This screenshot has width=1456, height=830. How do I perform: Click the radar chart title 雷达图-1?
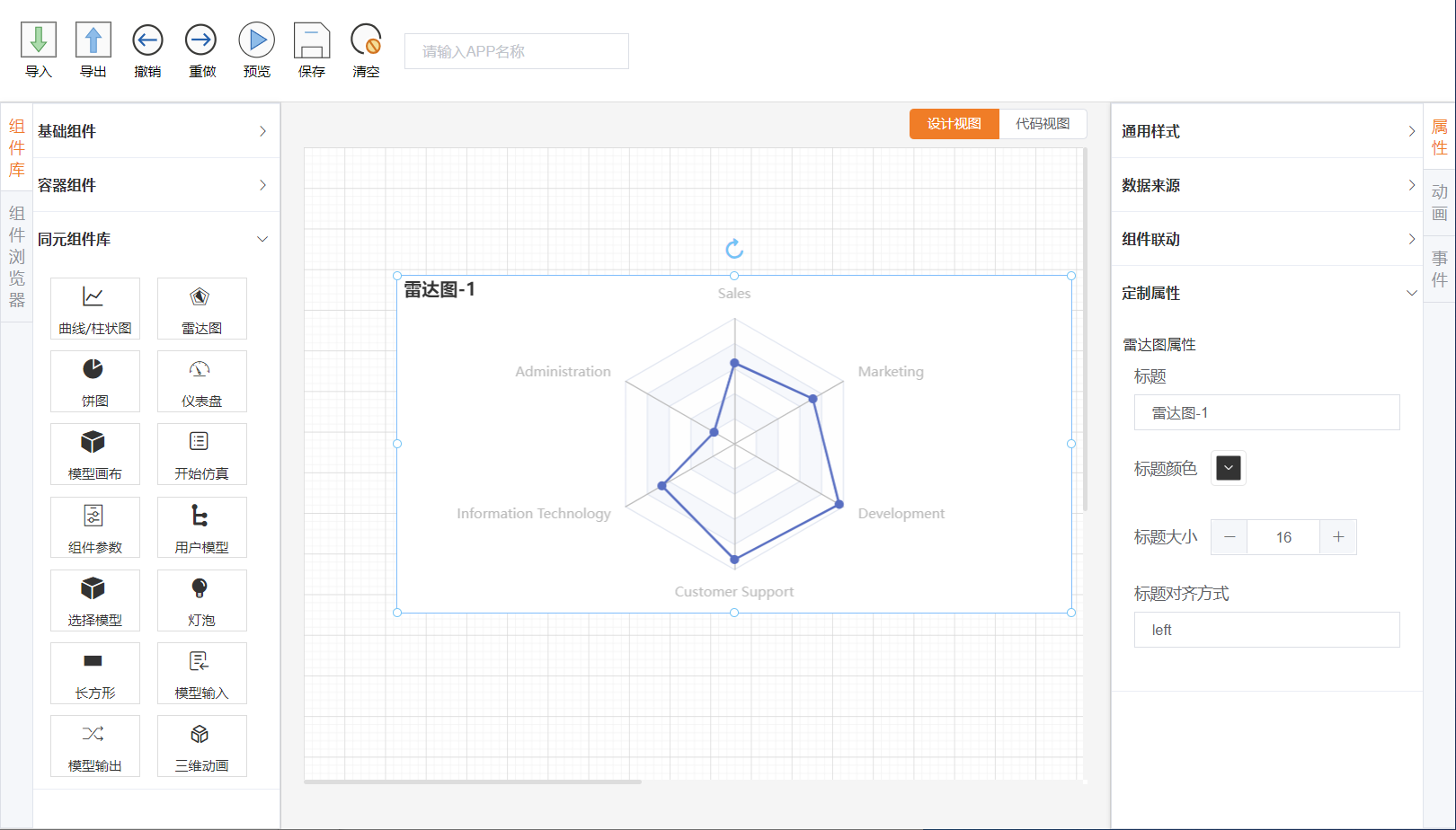439,289
